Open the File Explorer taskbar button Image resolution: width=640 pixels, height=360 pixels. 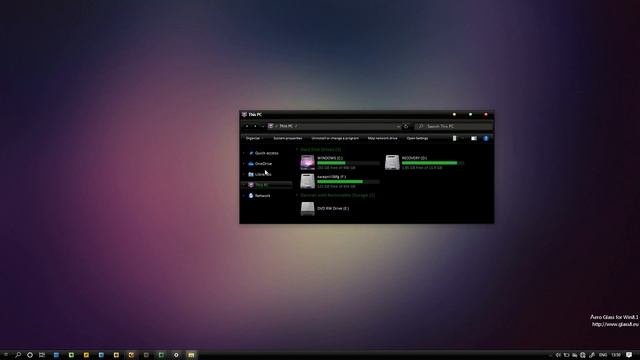pos(191,355)
